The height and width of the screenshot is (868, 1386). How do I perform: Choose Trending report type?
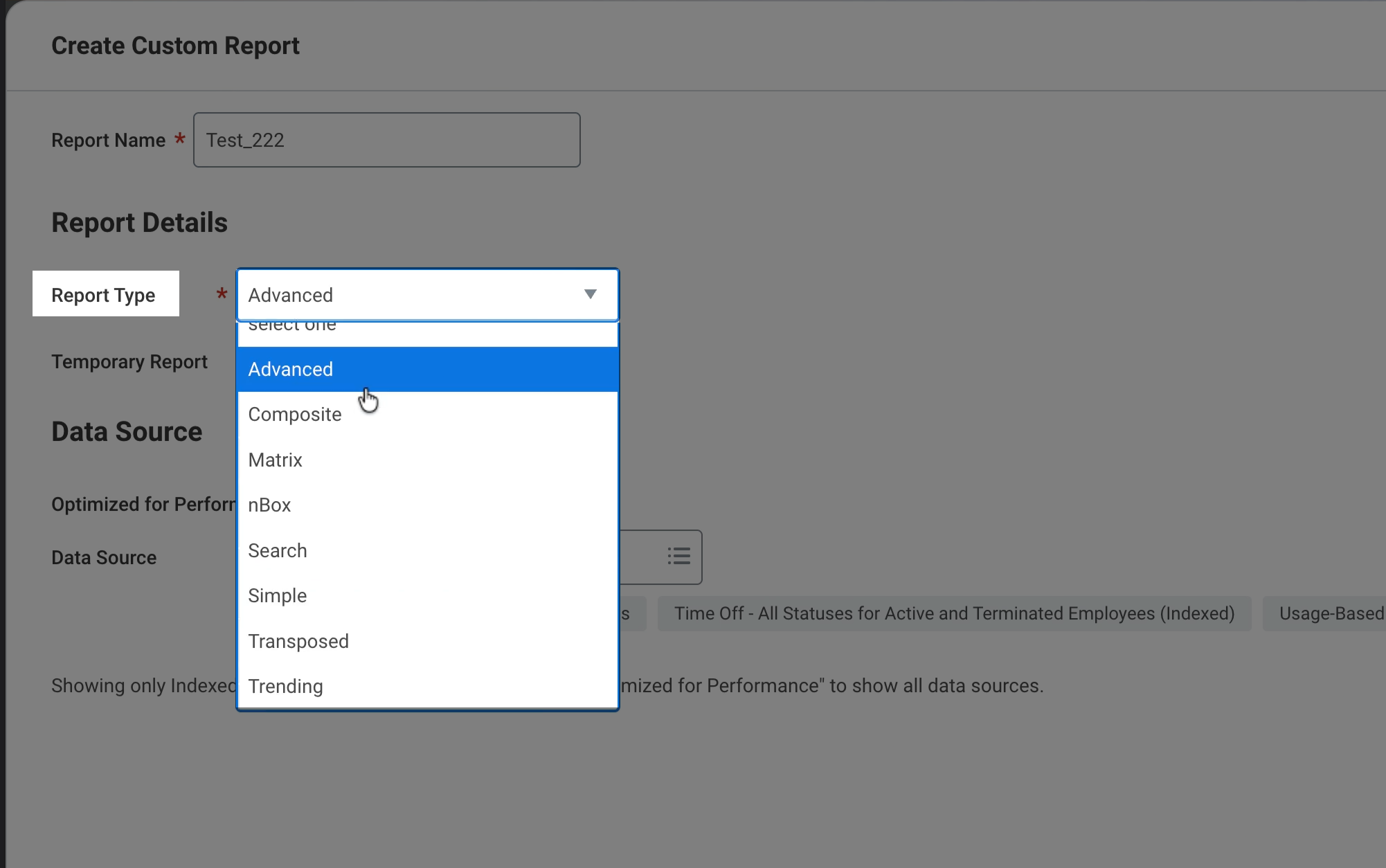click(x=428, y=687)
